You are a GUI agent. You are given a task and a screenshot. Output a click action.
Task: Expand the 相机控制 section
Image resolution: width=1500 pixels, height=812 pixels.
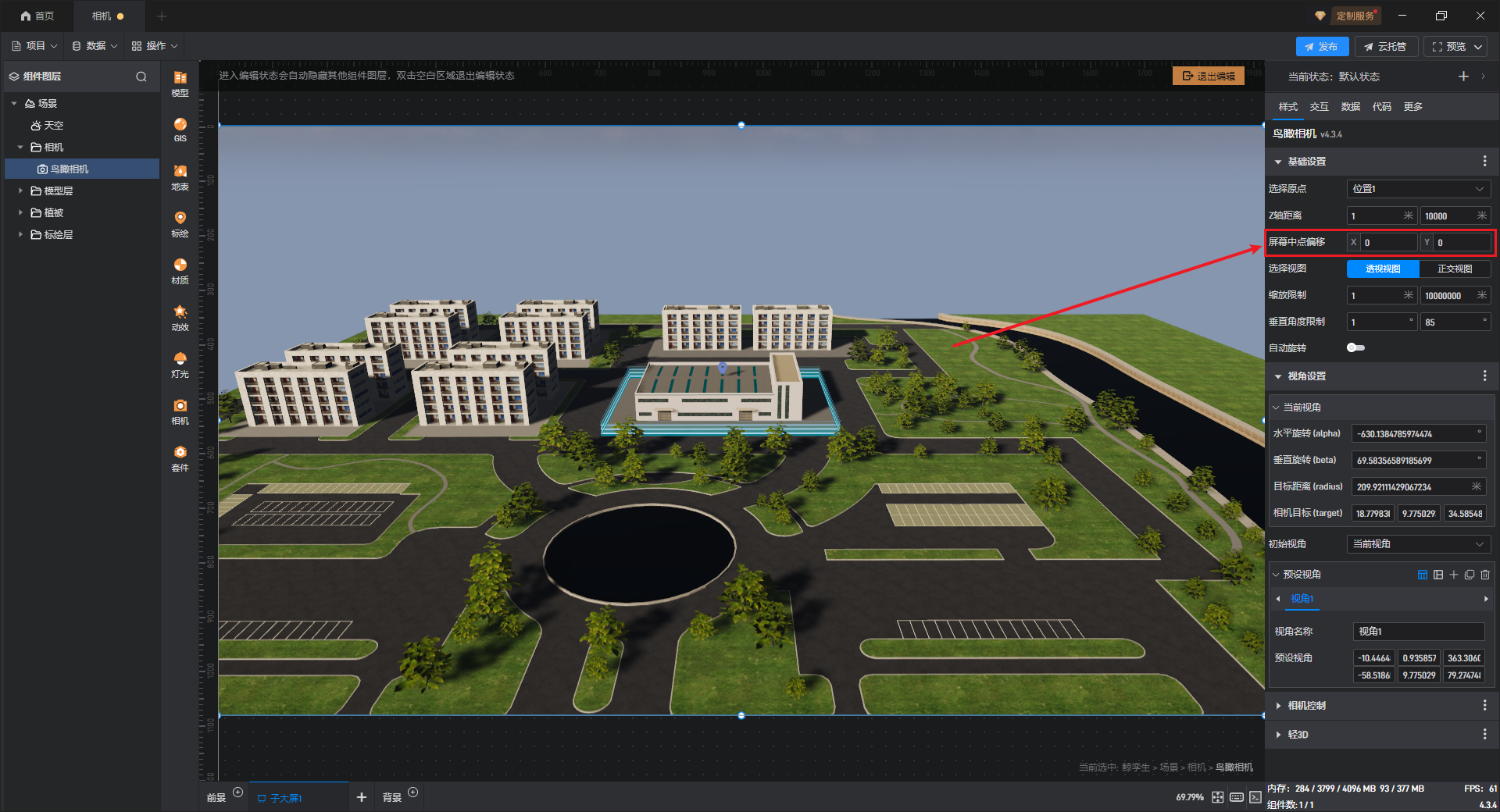(1306, 706)
